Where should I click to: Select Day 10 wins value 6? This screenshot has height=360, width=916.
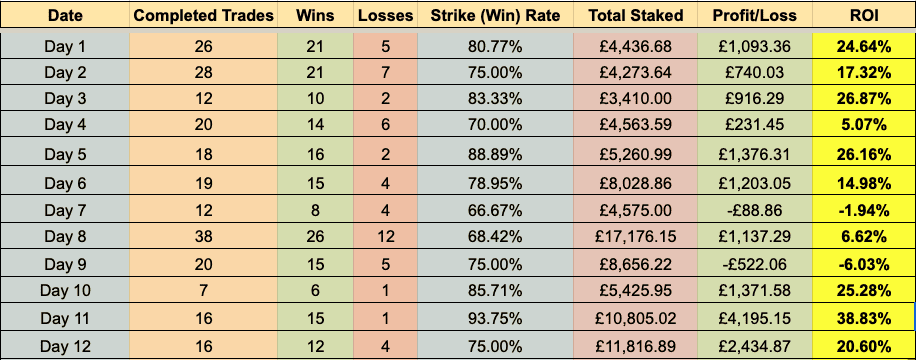(315, 290)
